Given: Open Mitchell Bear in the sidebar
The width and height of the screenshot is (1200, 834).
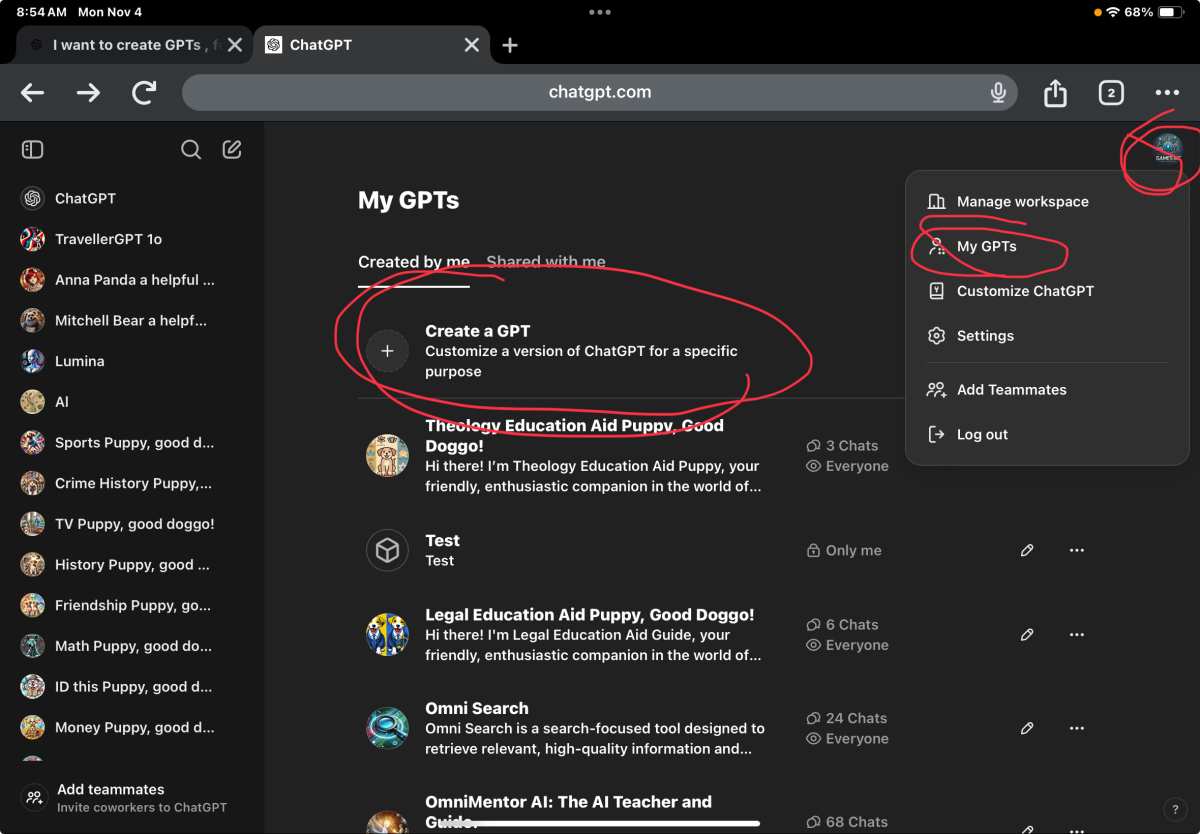Looking at the screenshot, I should pyautogui.click(x=133, y=320).
